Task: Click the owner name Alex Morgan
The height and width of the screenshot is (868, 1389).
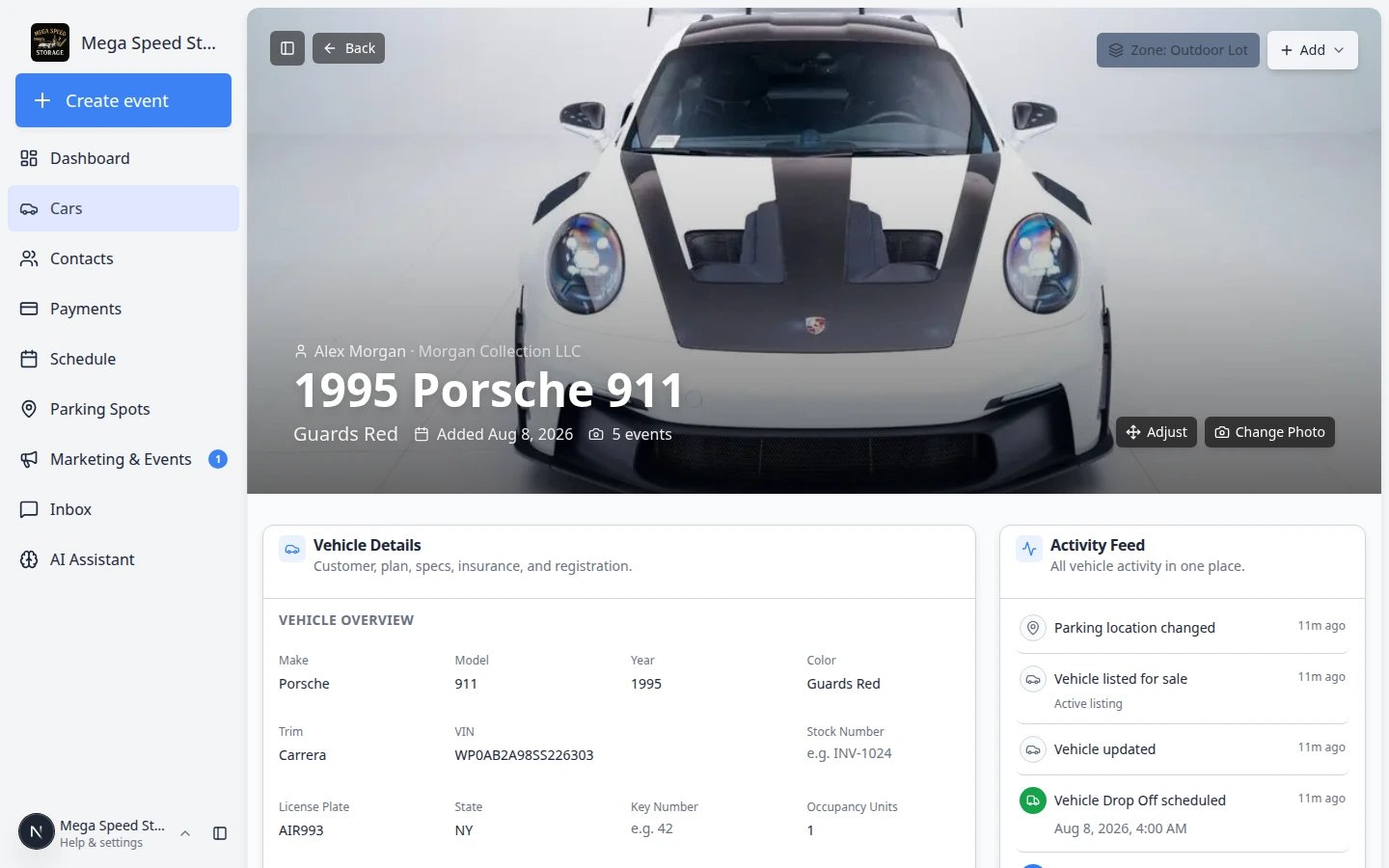Action: pyautogui.click(x=360, y=351)
